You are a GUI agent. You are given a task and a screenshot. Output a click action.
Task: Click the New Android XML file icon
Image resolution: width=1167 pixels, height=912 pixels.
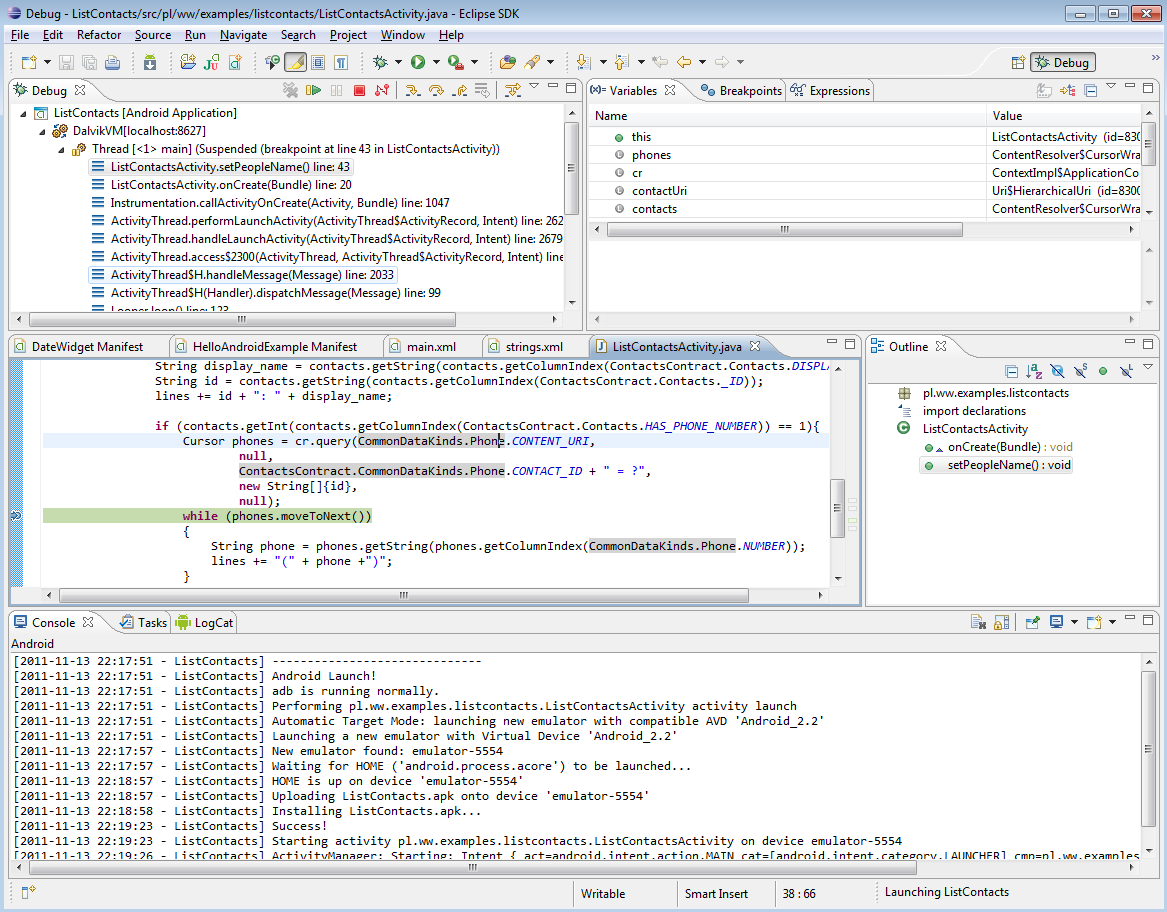tap(235, 63)
